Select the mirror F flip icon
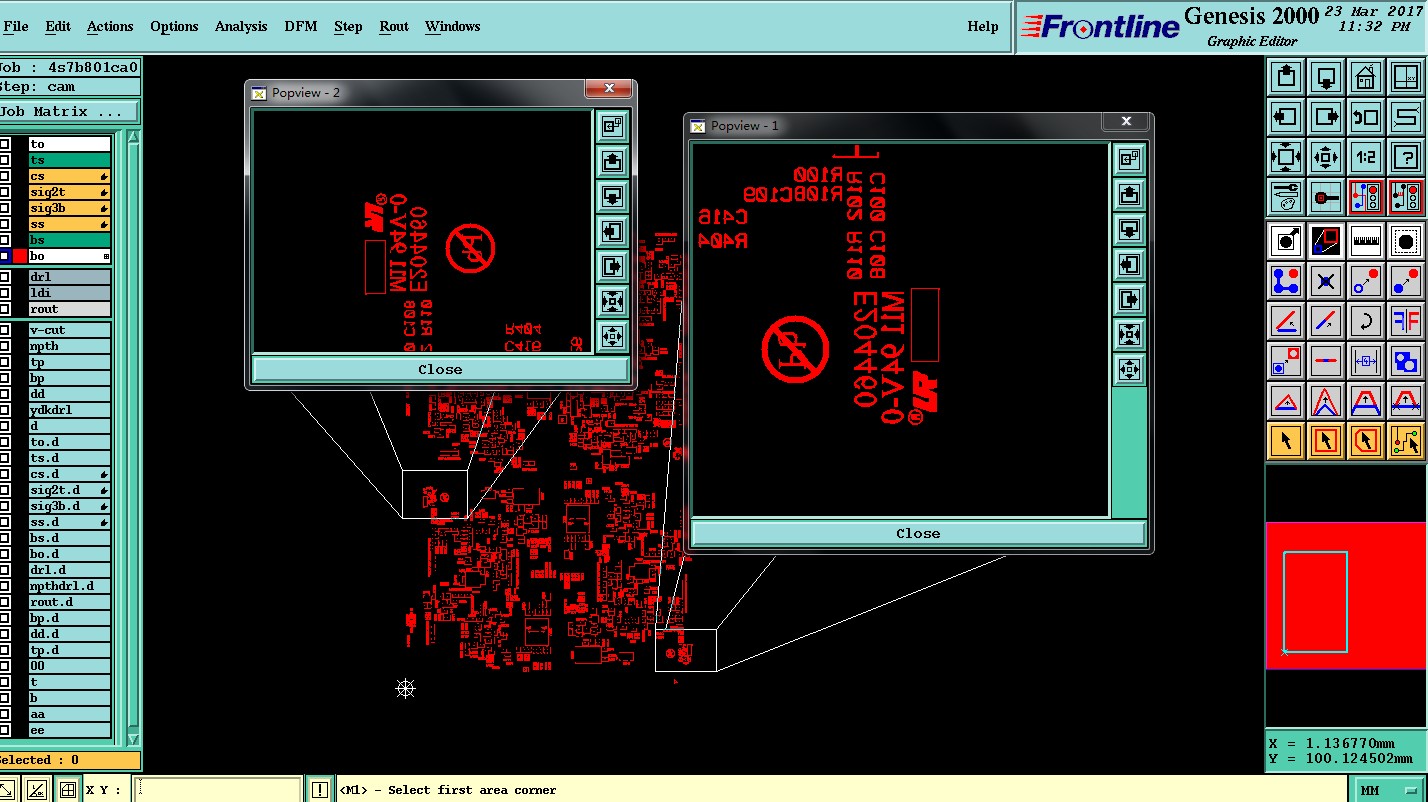Viewport: 1428px width, 802px height. (1405, 321)
